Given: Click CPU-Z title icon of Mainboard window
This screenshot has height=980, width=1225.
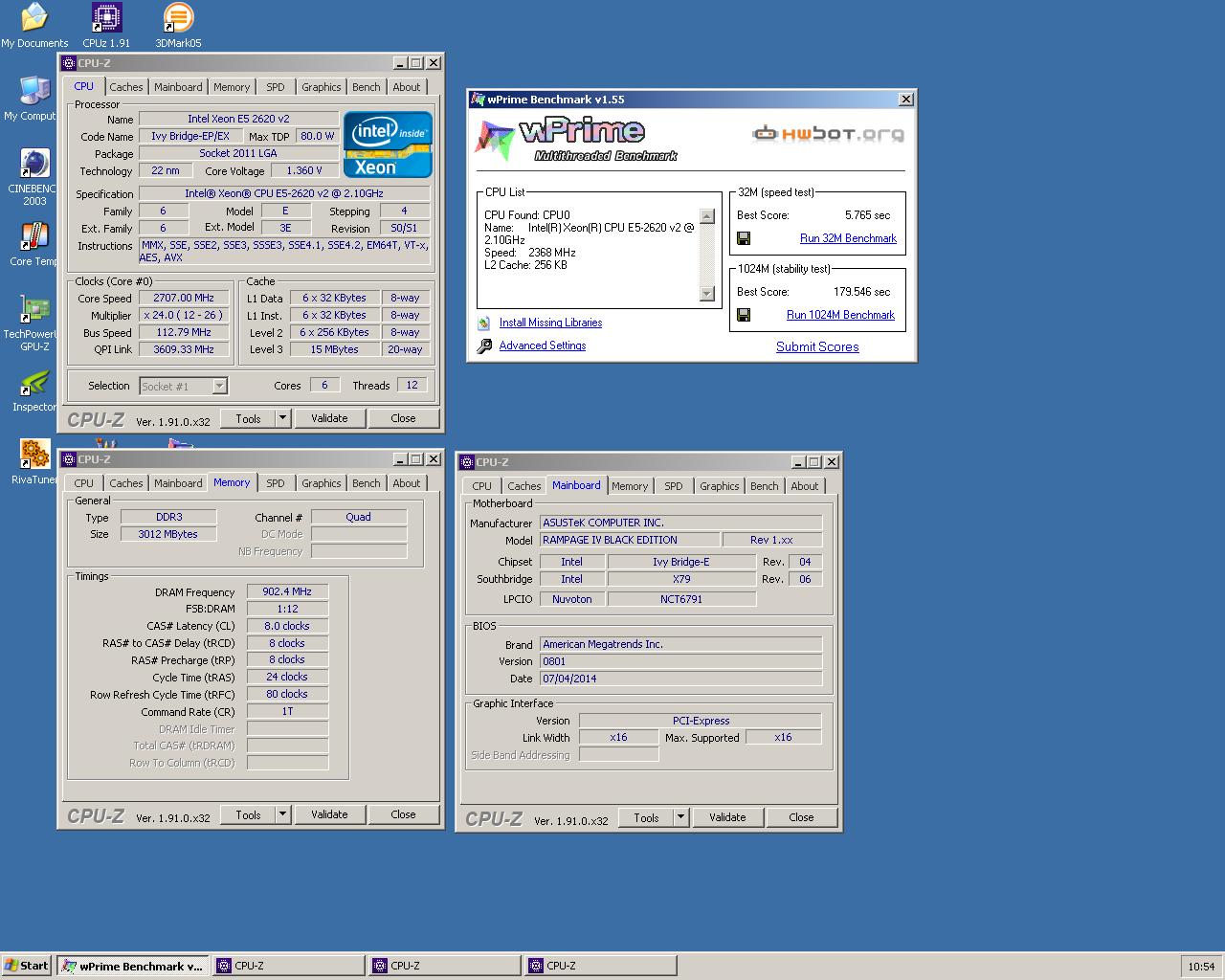Looking at the screenshot, I should (x=467, y=462).
